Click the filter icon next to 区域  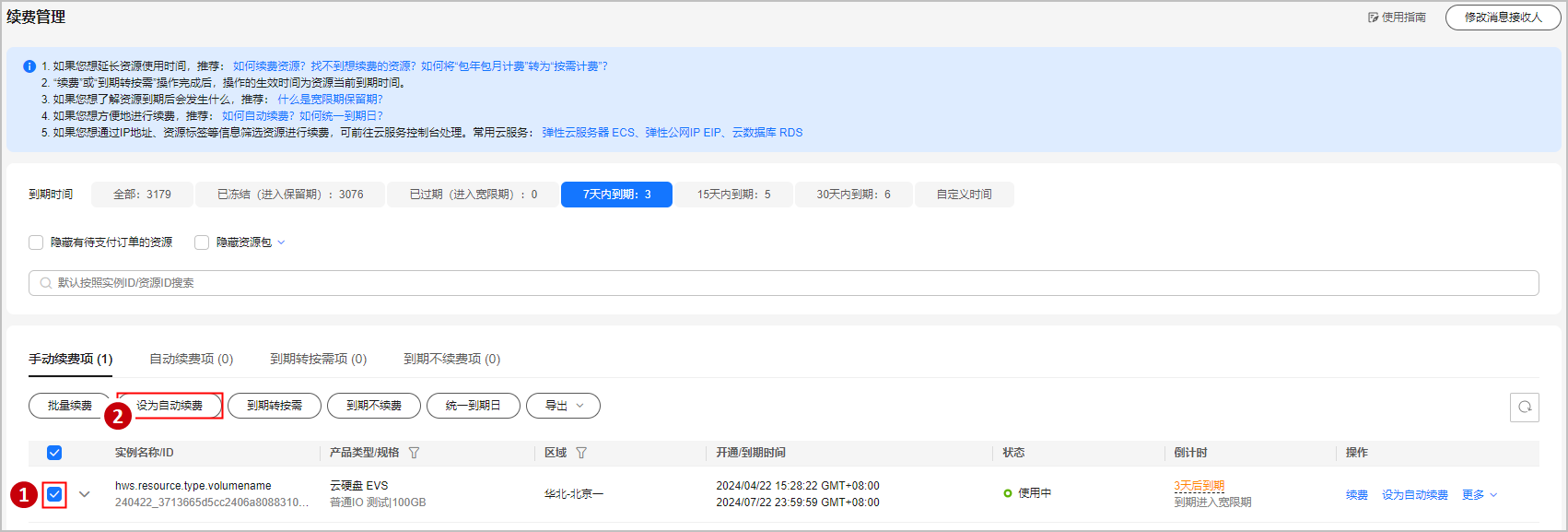point(581,453)
